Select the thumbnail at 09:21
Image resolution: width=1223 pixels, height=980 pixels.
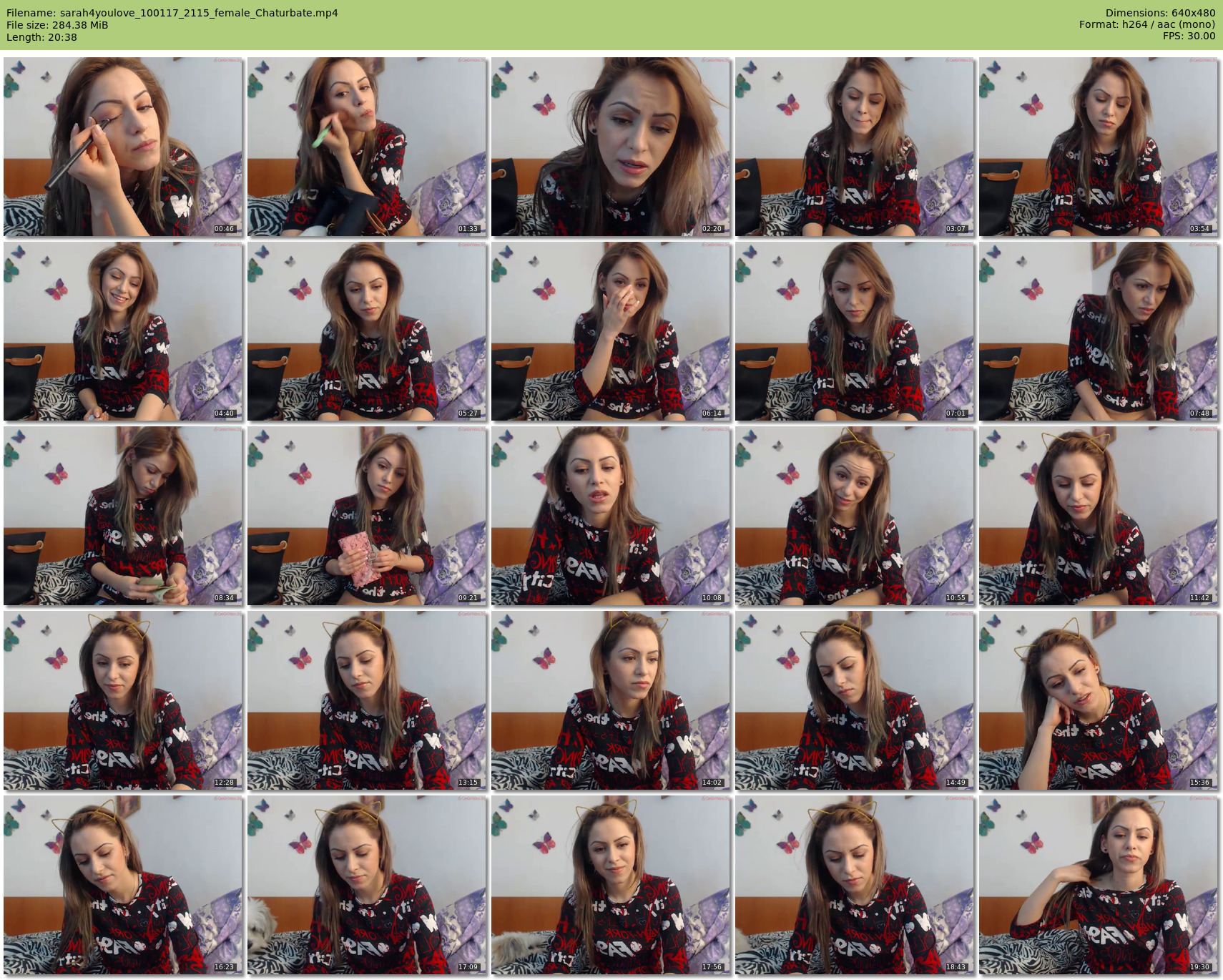[367, 516]
